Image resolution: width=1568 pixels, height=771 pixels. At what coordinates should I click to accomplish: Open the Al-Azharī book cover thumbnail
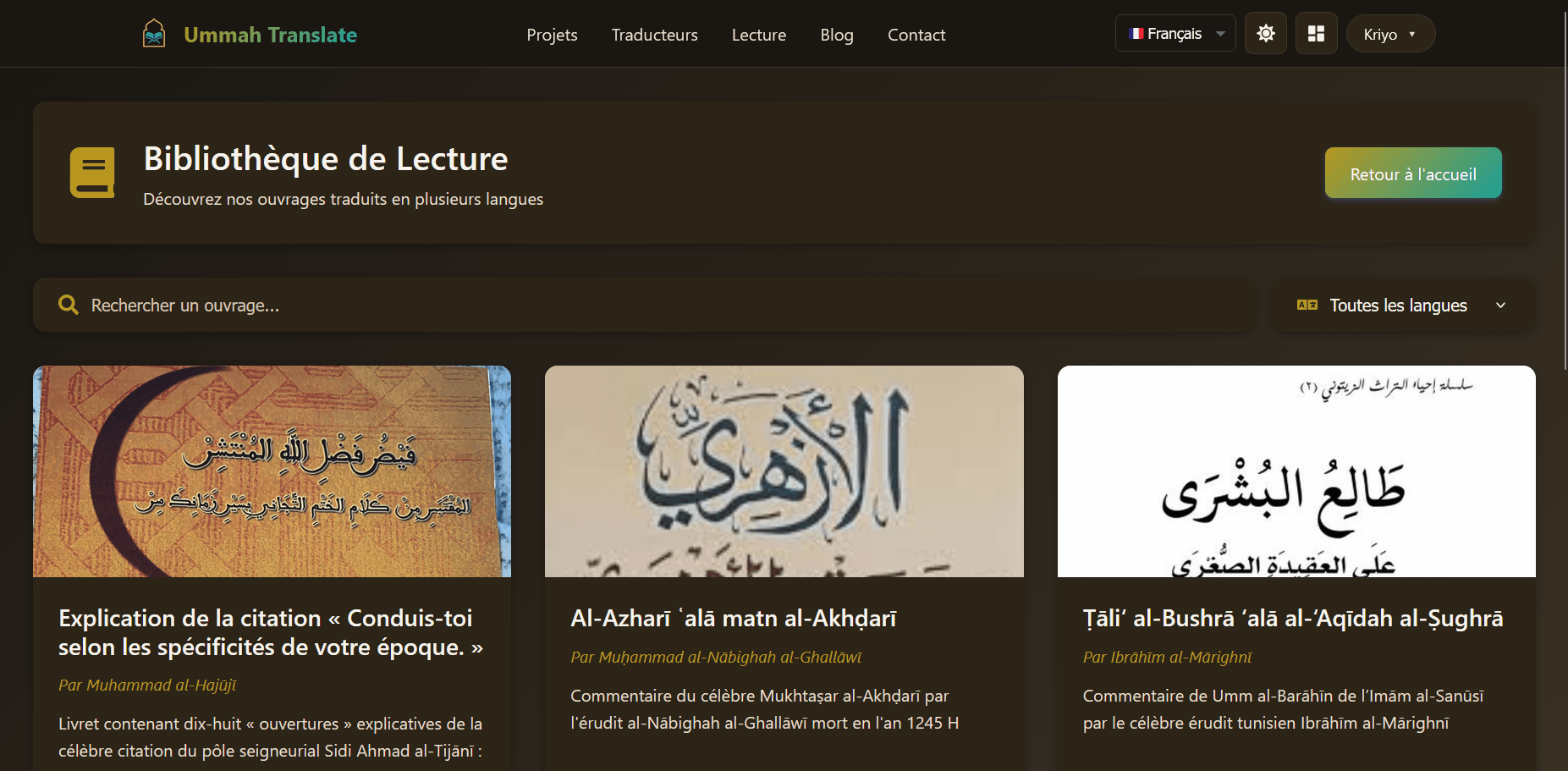coord(784,471)
